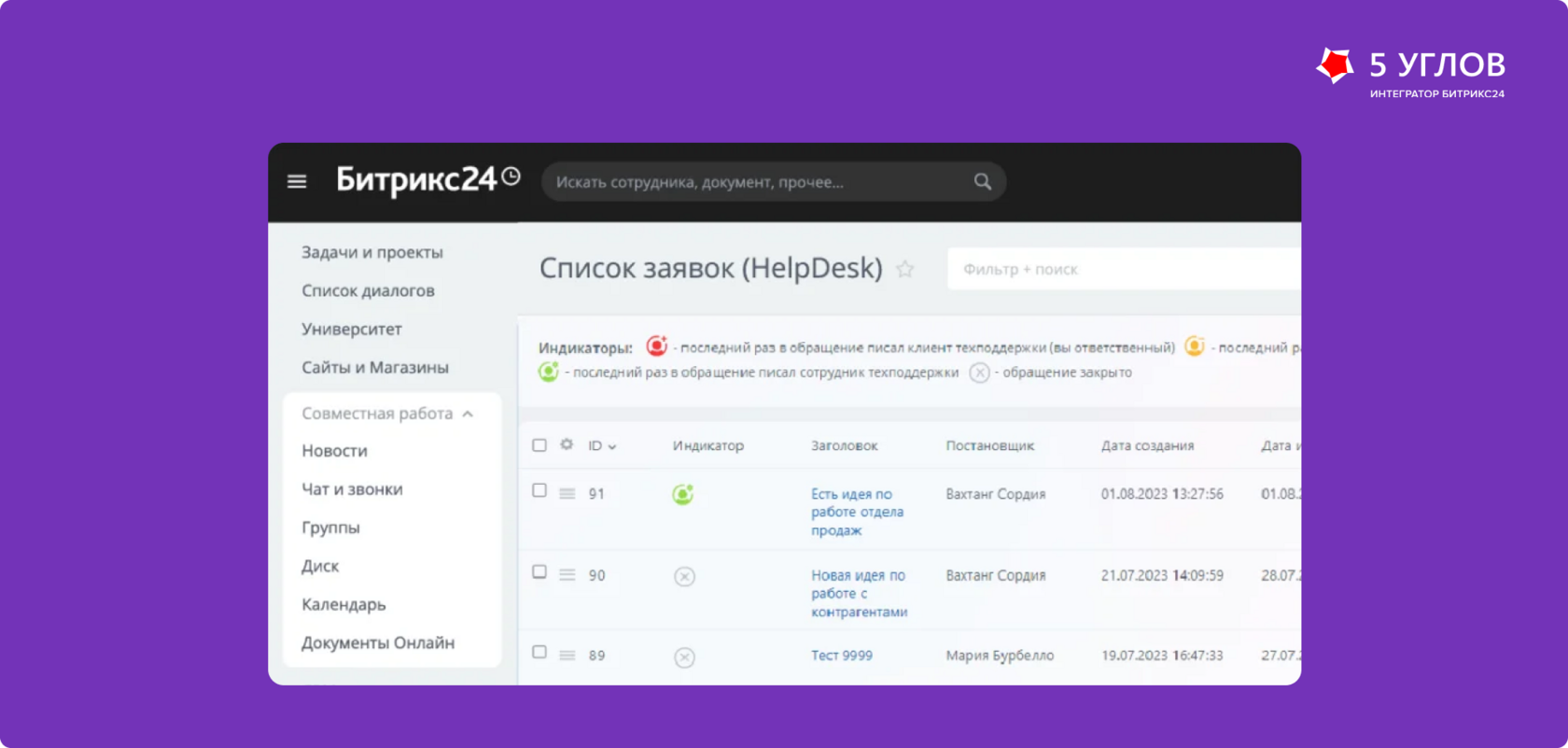Open the hamburger main menu
Viewport: 1568px width, 748px height.
pos(297,181)
